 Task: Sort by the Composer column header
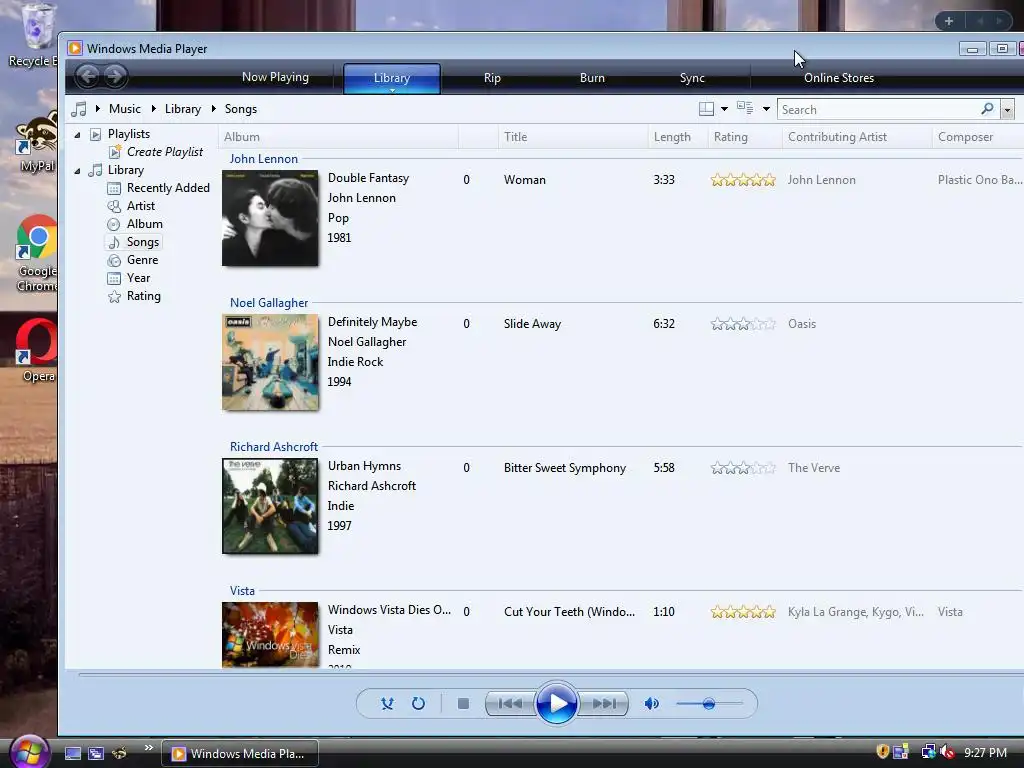tap(978, 136)
